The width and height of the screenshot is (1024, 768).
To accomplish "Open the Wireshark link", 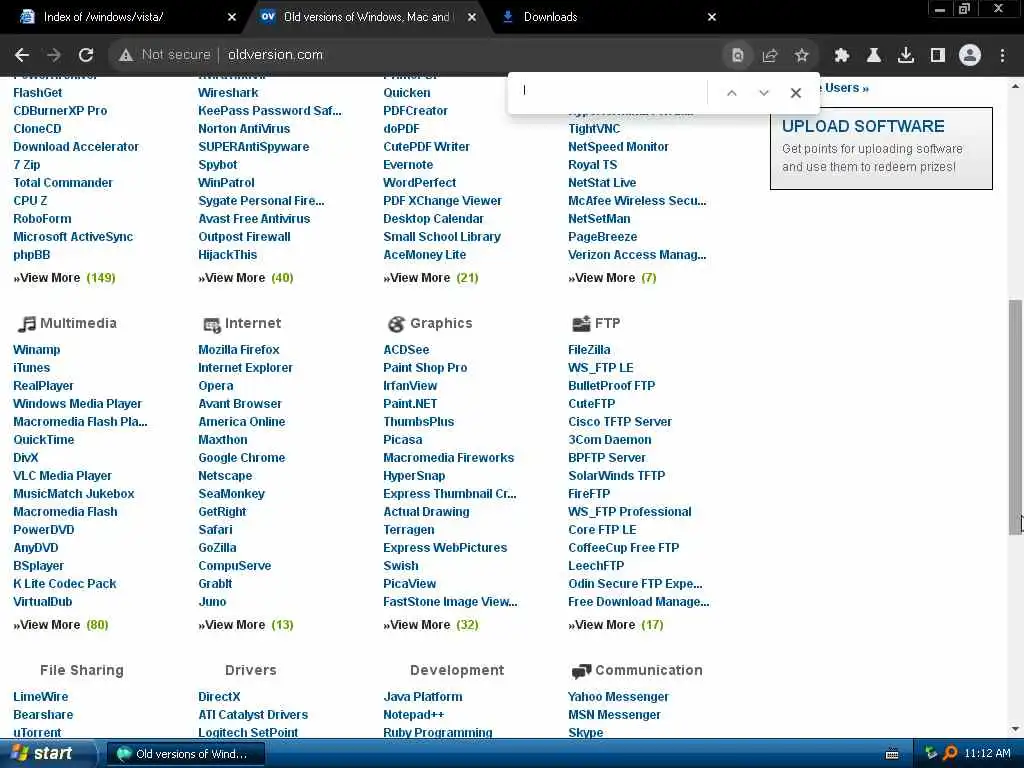I will (x=228, y=93).
